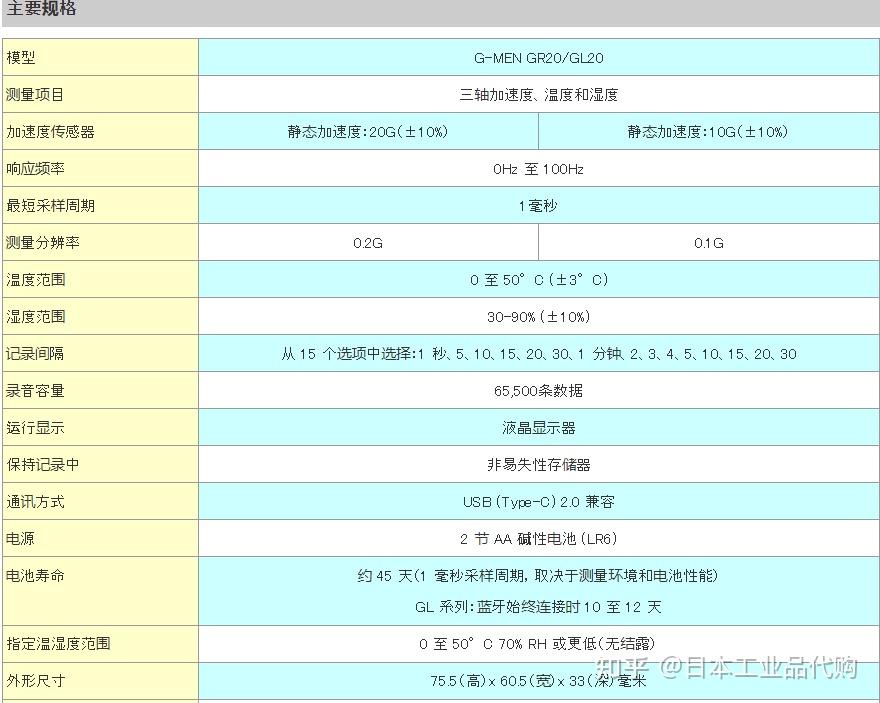Select the 响应频率 row label
This screenshot has height=703, width=880.
[100, 168]
